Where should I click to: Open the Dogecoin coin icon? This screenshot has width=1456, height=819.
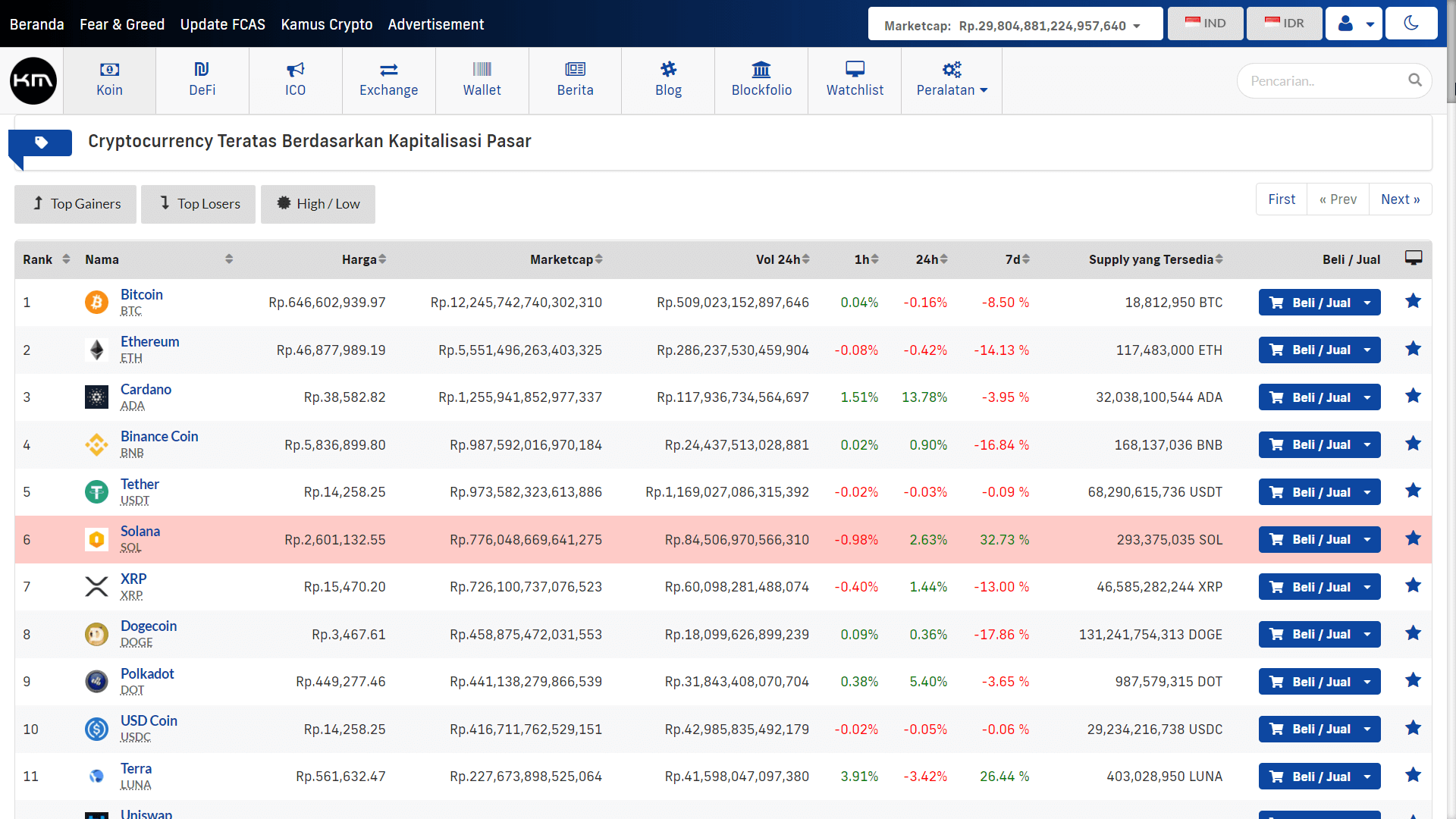click(96, 634)
